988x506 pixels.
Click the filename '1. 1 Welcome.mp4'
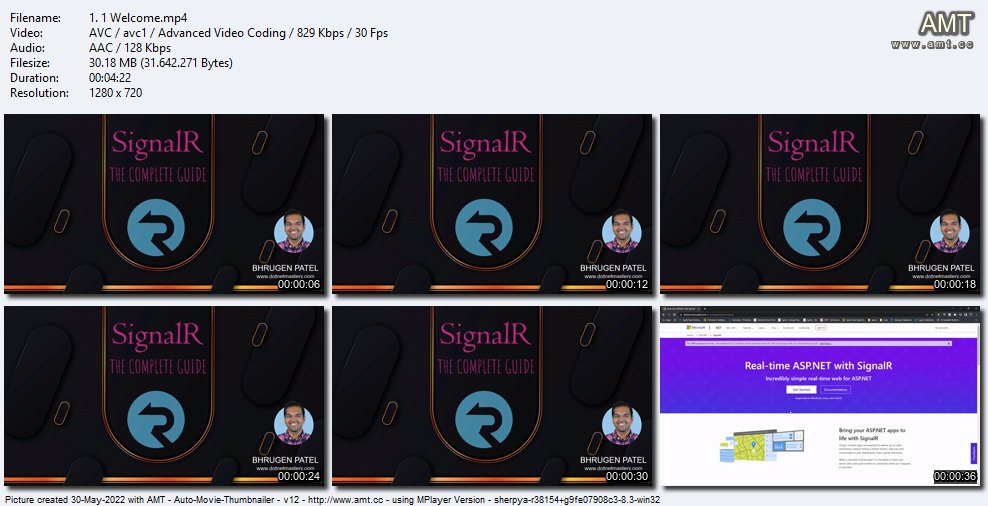point(139,18)
